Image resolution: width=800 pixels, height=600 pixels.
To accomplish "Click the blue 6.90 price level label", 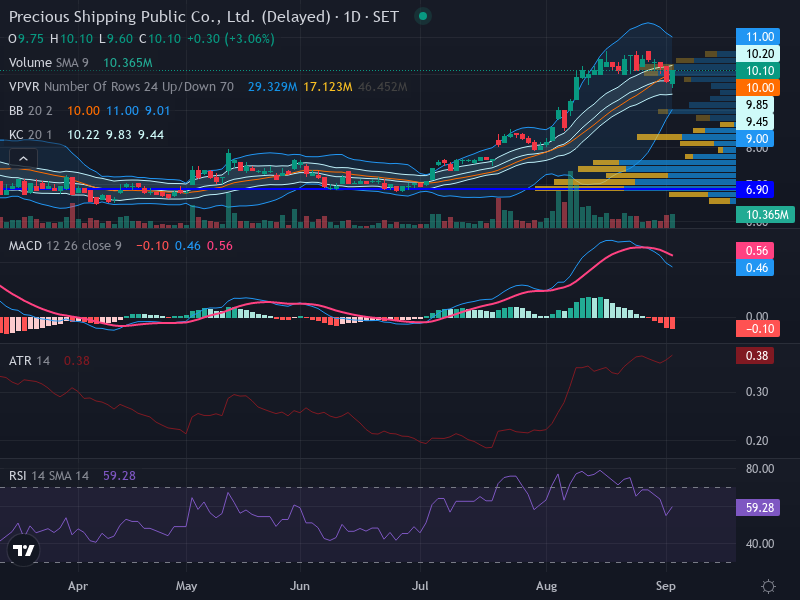I will [755, 189].
